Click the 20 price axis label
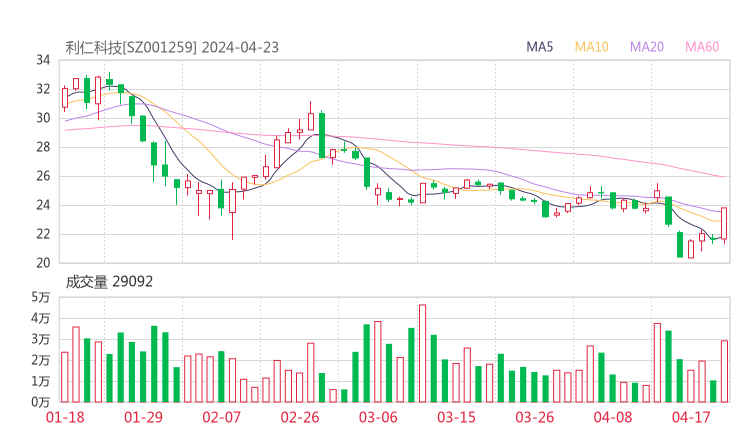Viewport: 740px width, 440px height. [x=43, y=263]
